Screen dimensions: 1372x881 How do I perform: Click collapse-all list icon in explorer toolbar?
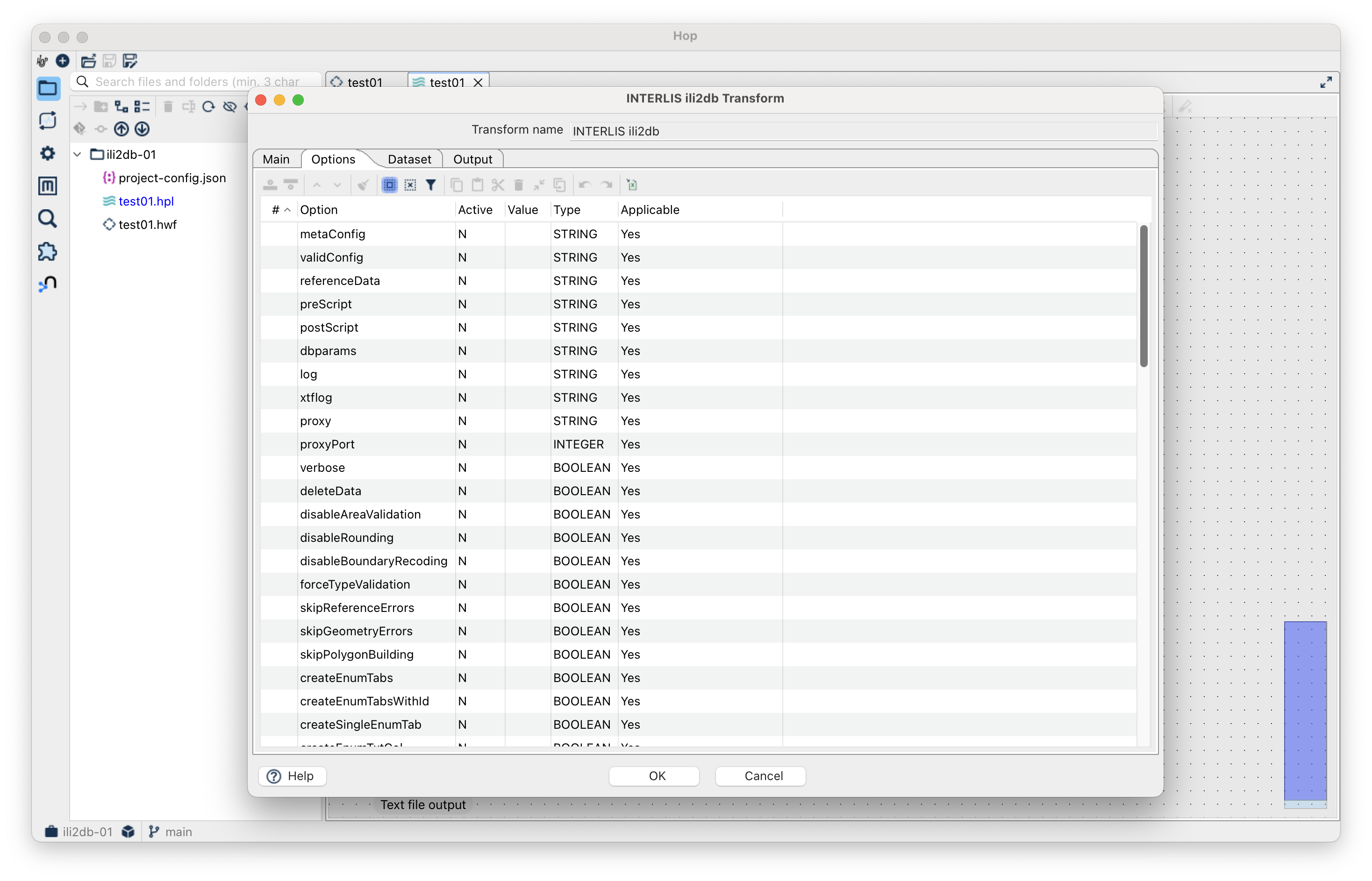tap(142, 107)
